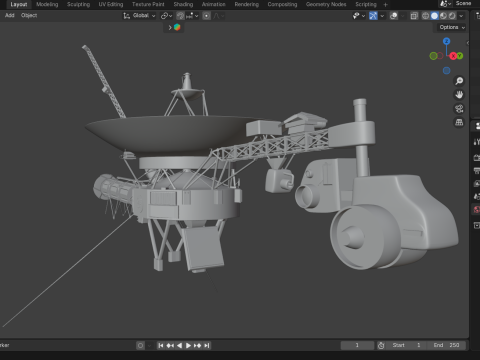Open proportional editing falloff dropdown
This screenshot has height=360, width=480.
coord(218,16)
